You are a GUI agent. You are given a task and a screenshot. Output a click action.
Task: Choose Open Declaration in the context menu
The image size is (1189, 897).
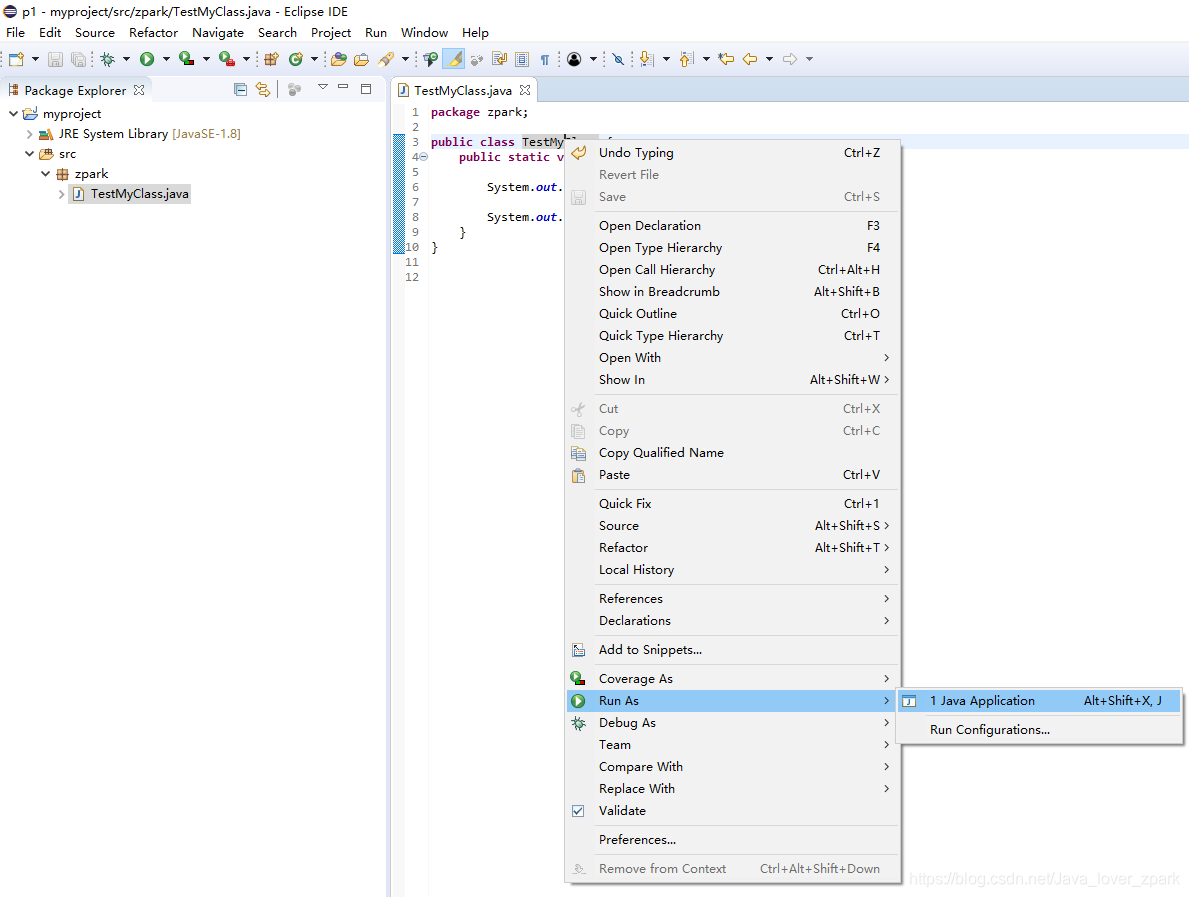(x=733, y=225)
